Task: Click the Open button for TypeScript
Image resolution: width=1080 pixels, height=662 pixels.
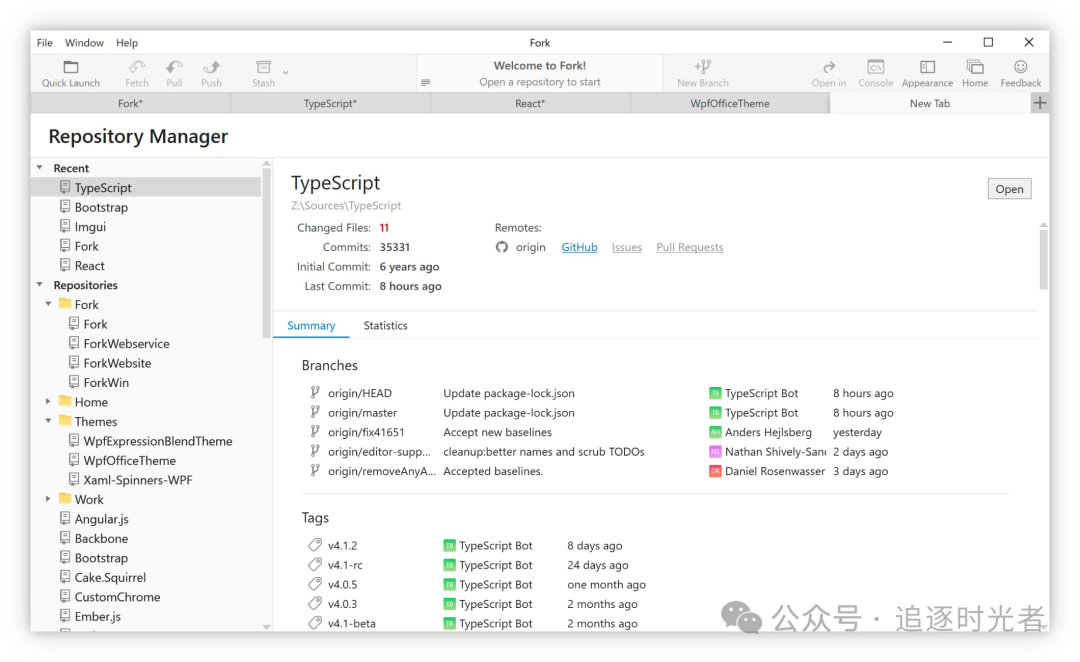Action: [1009, 189]
